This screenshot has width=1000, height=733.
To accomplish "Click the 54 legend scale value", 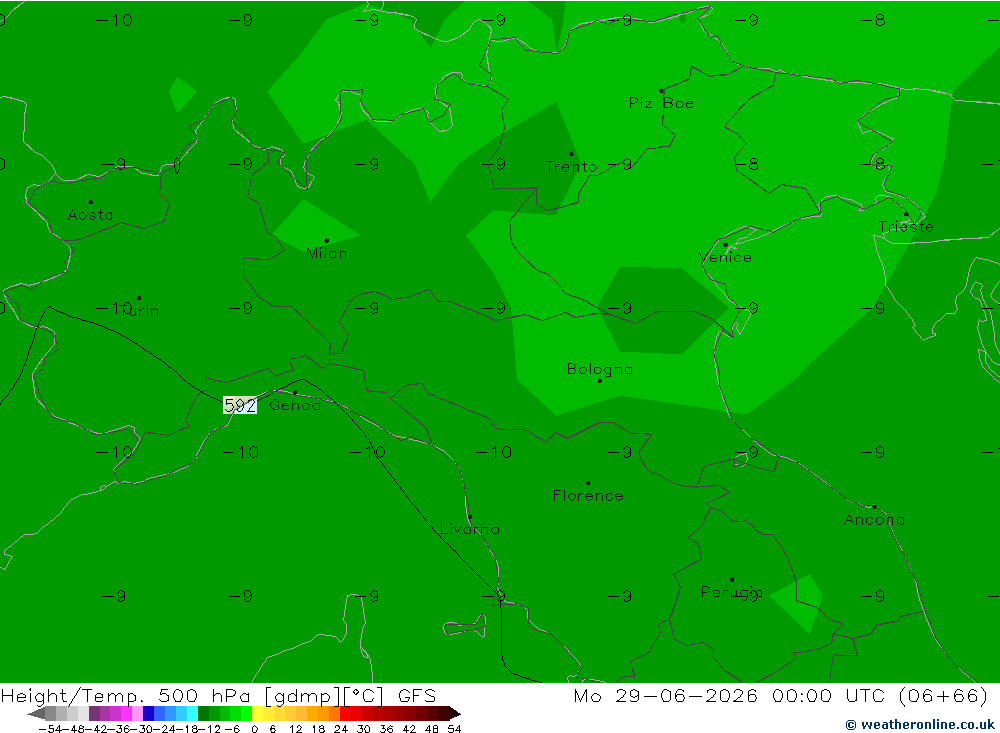I will (454, 729).
